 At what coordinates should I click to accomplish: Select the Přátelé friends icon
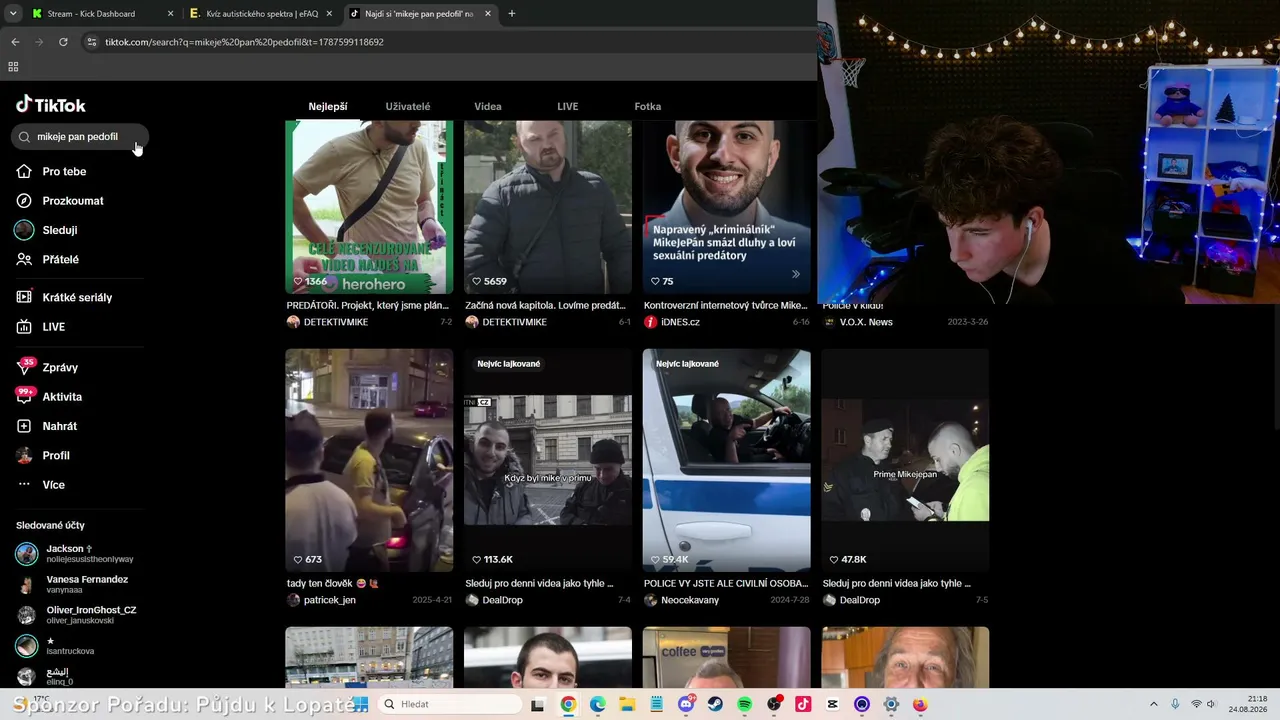click(24, 259)
